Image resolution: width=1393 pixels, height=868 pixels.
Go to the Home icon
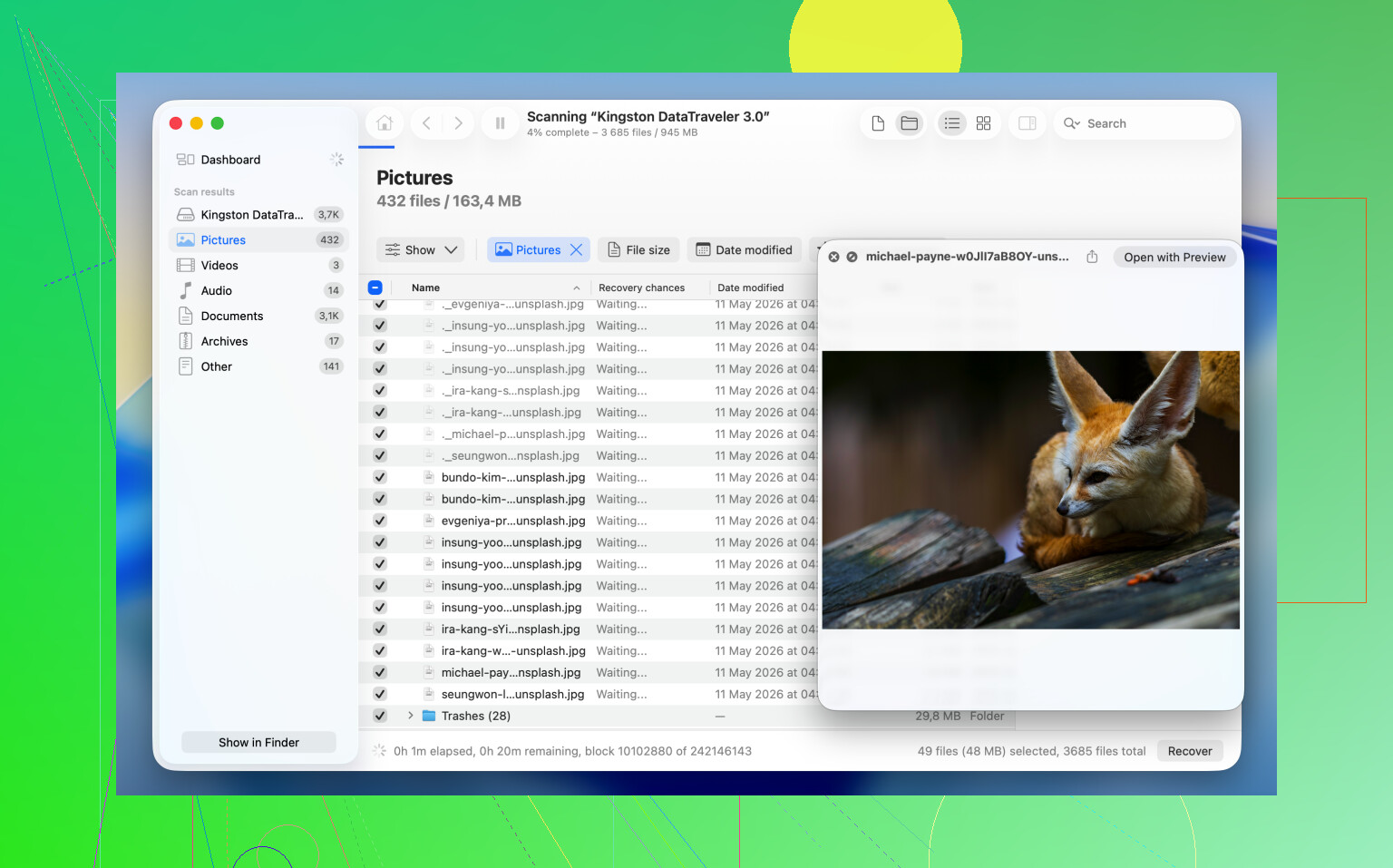[385, 123]
